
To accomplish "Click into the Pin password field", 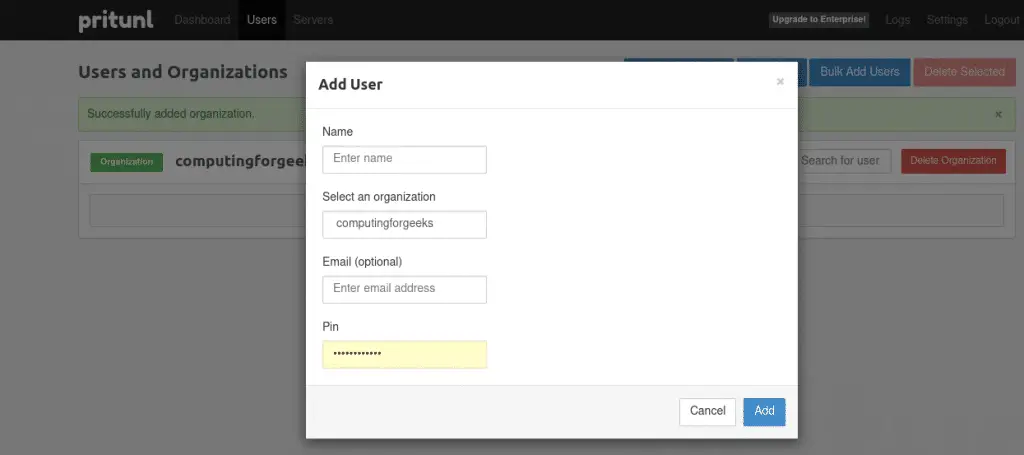I will click(404, 354).
